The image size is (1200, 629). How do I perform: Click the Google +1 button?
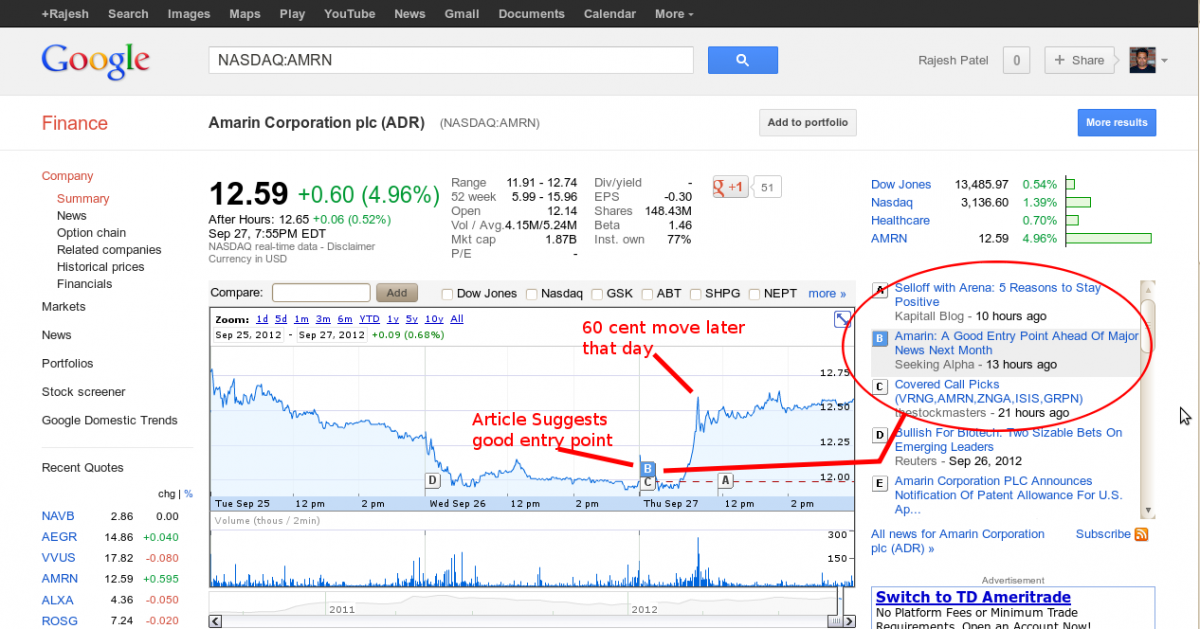pyautogui.click(x=730, y=187)
